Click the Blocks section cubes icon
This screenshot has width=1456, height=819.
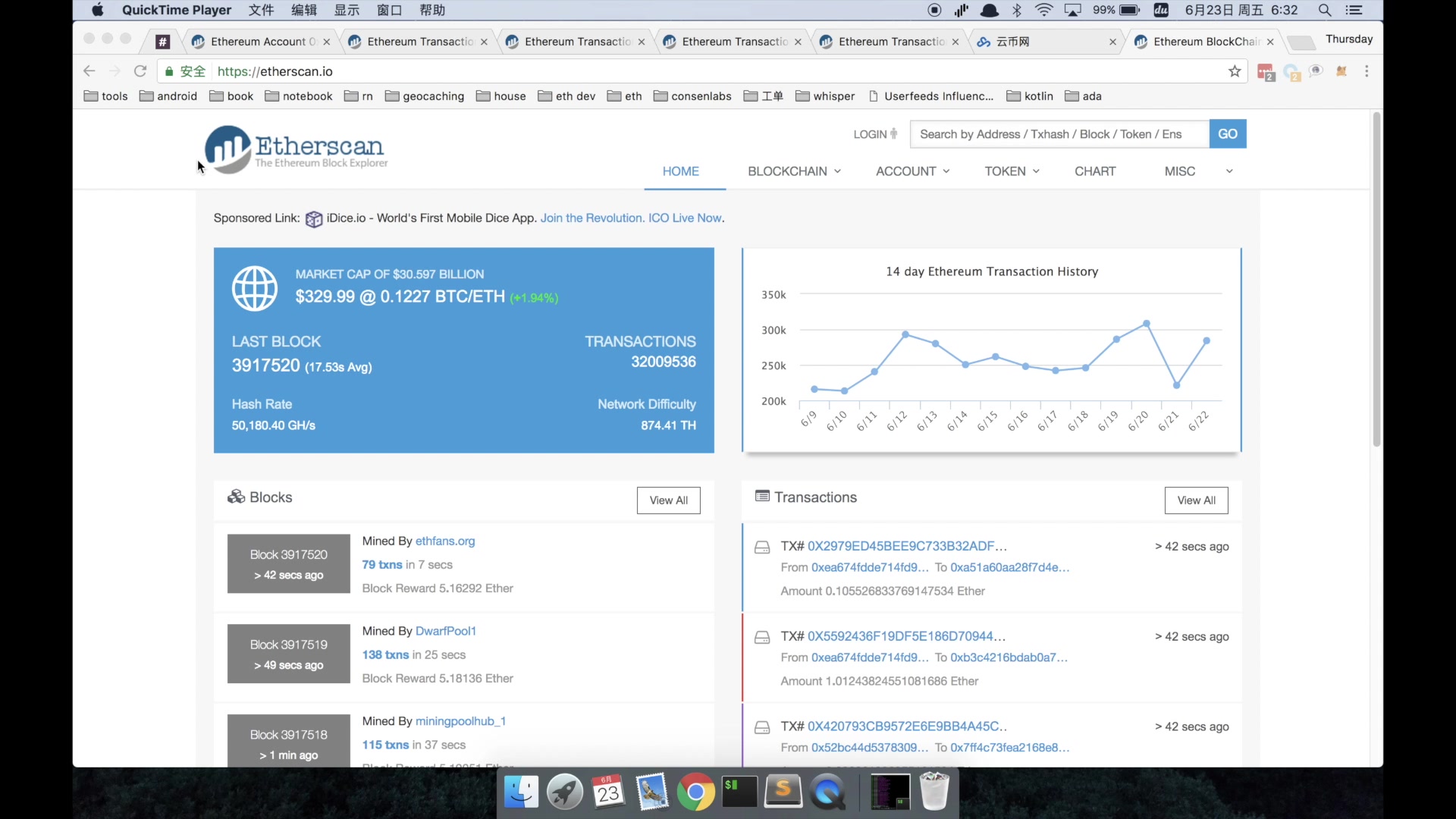pos(236,497)
